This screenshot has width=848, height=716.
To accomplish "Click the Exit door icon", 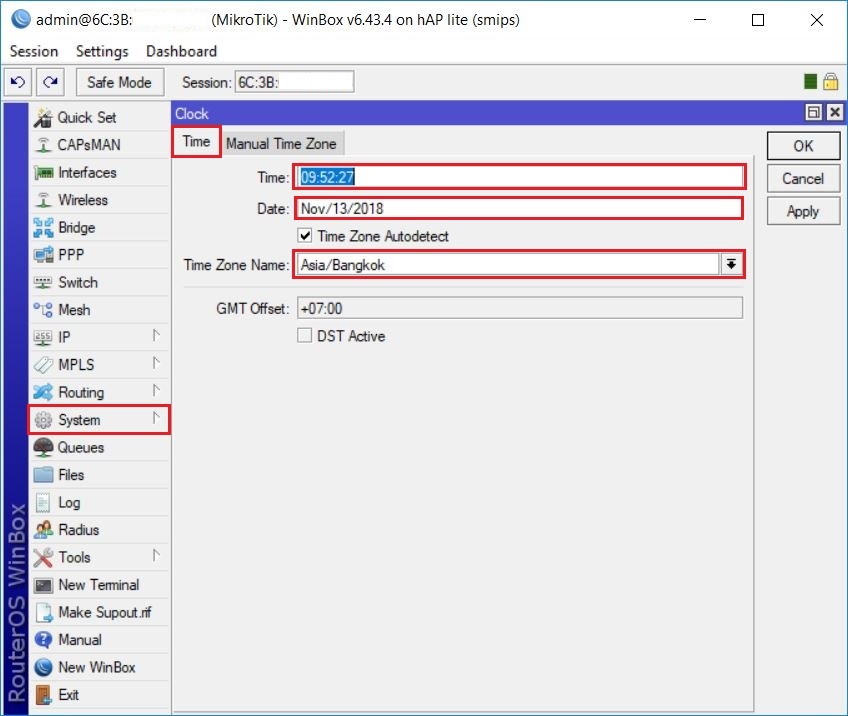I will 43,695.
